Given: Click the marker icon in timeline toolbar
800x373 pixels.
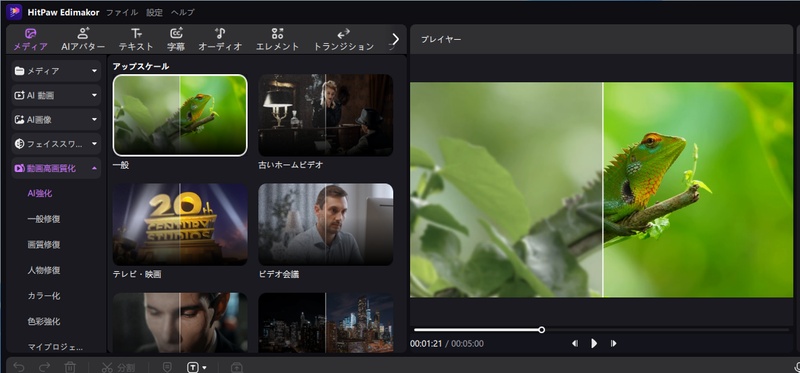Looking at the screenshot, I should (166, 367).
